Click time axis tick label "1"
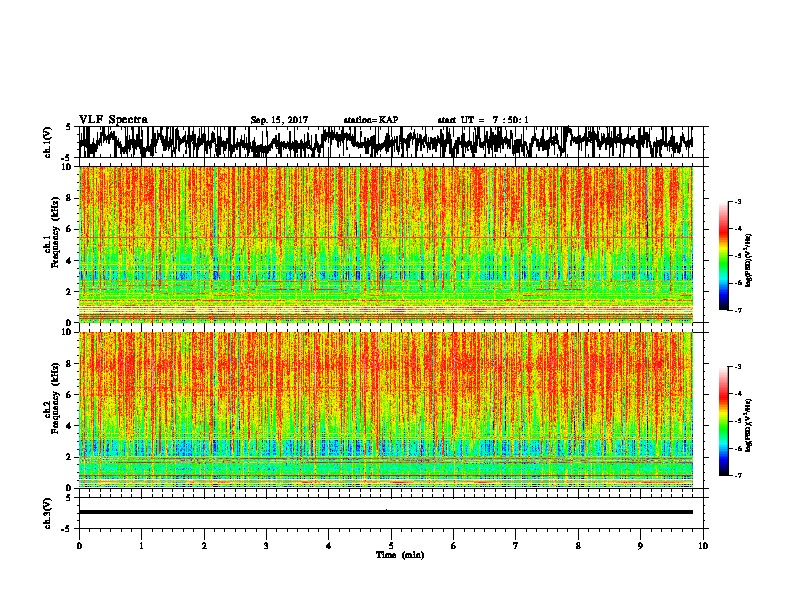 point(141,546)
